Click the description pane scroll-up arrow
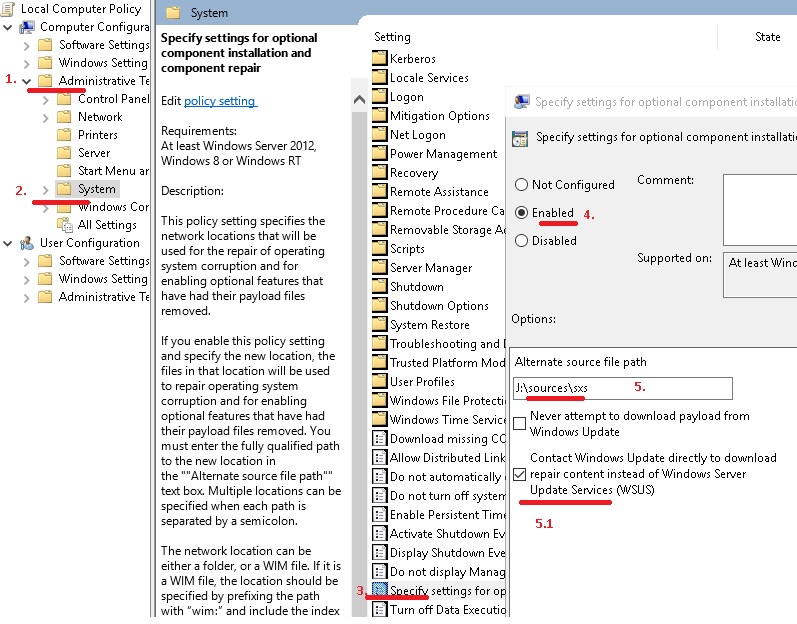 click(359, 100)
